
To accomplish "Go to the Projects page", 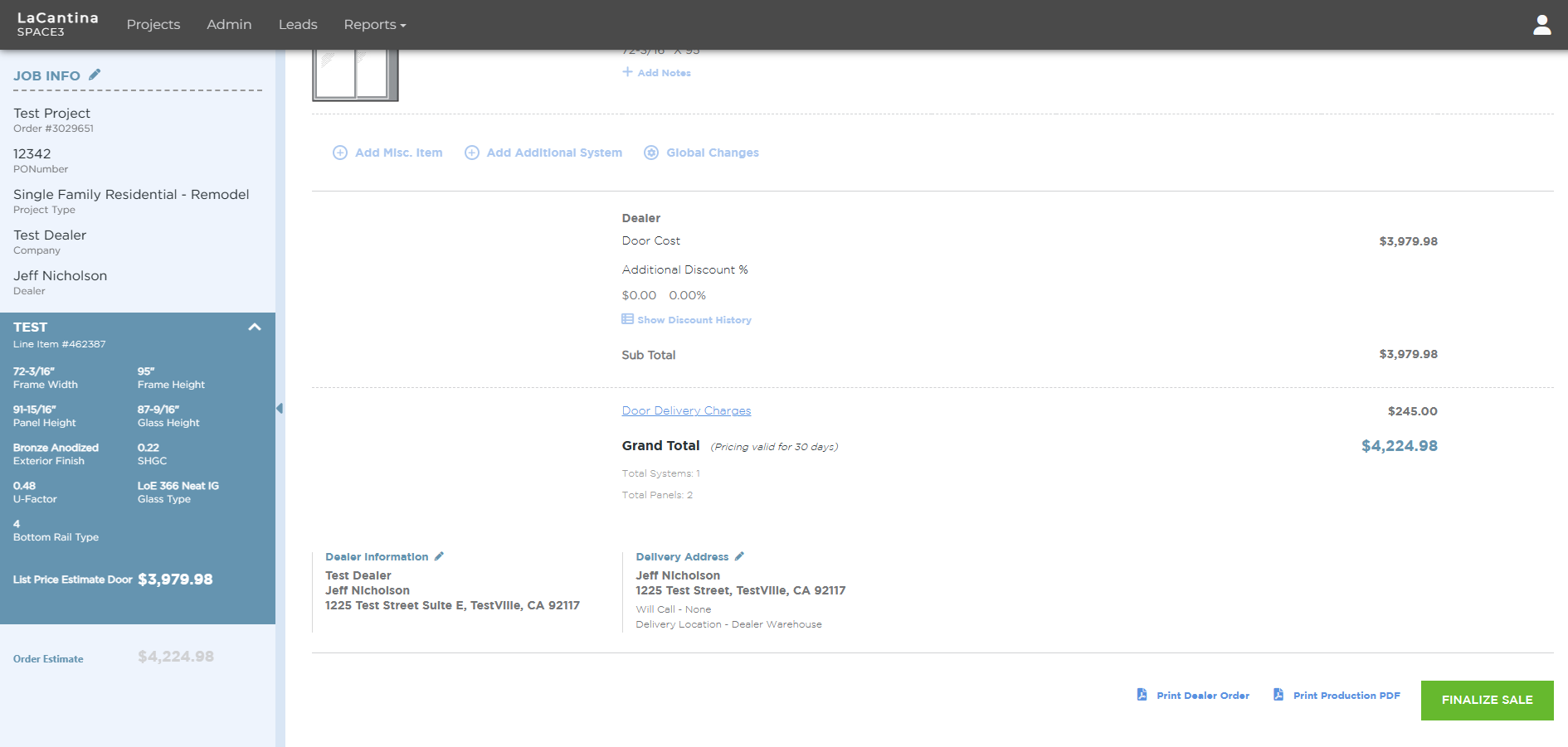I will (x=153, y=25).
